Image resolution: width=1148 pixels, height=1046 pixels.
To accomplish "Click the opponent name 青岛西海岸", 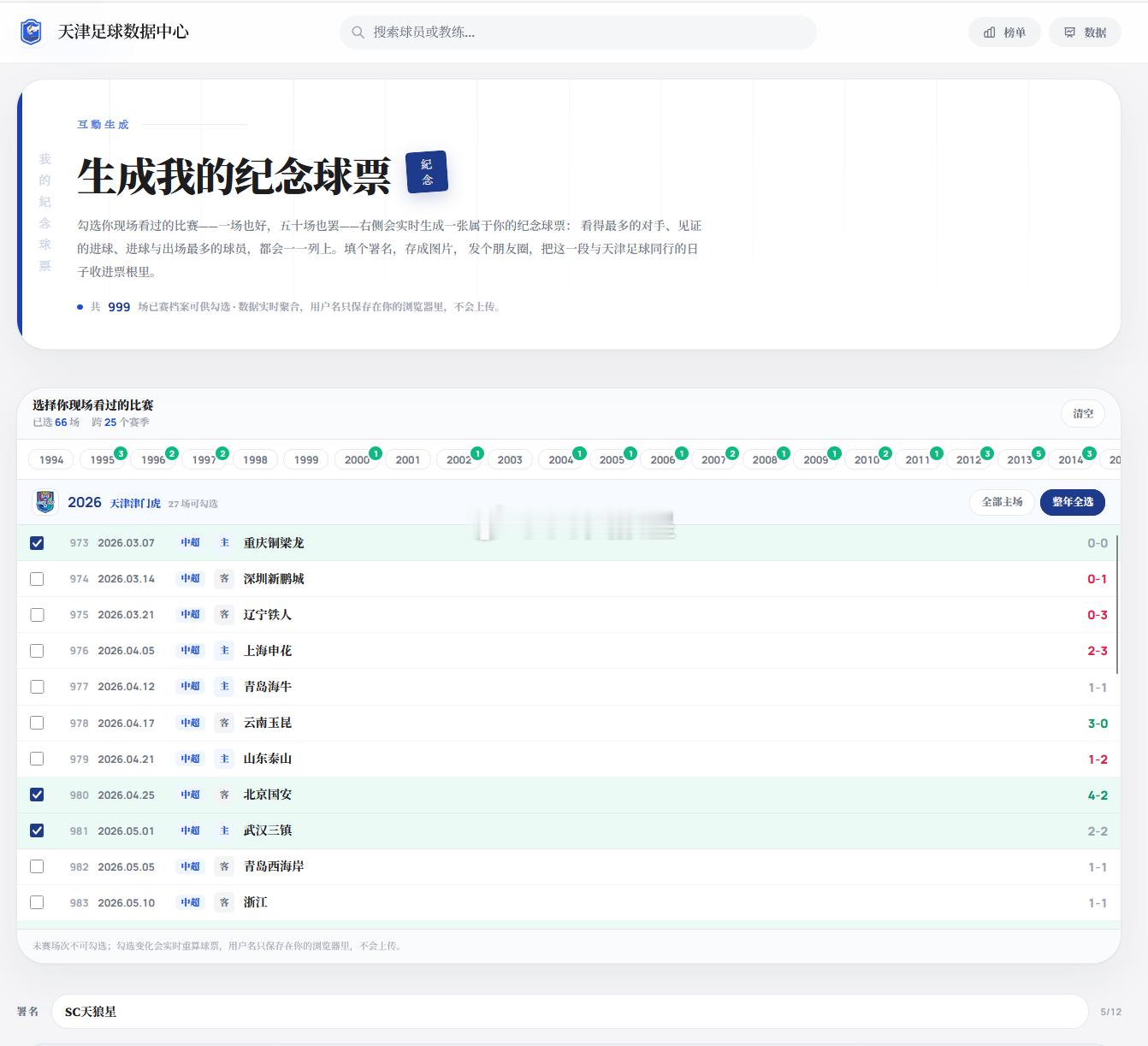I will [x=274, y=866].
